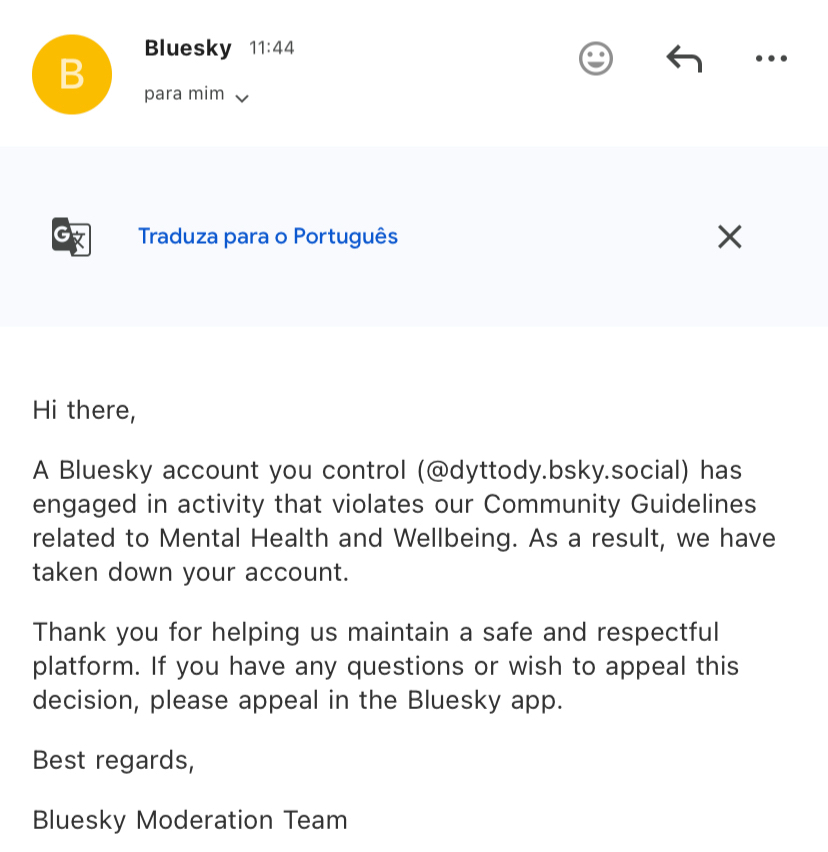The image size is (828, 852).
Task: Click the Google Translate icon
Action: tap(71, 237)
